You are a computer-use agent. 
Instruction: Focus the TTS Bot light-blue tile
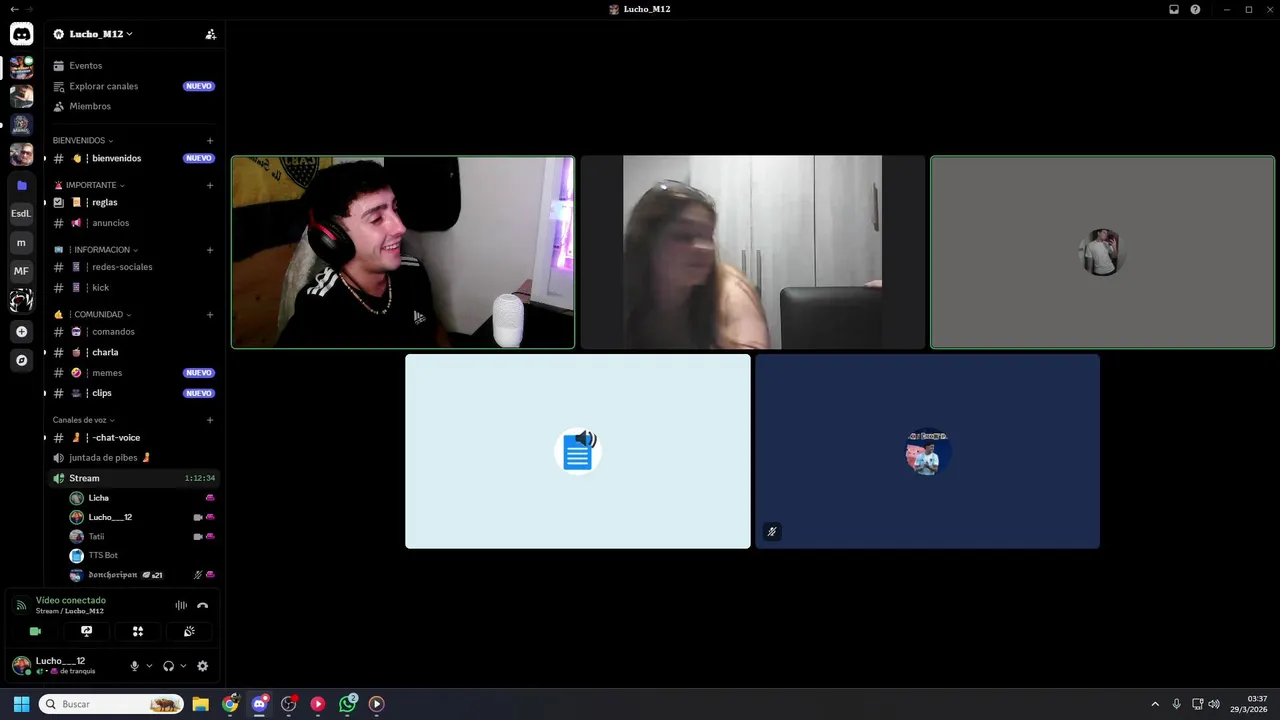578,451
